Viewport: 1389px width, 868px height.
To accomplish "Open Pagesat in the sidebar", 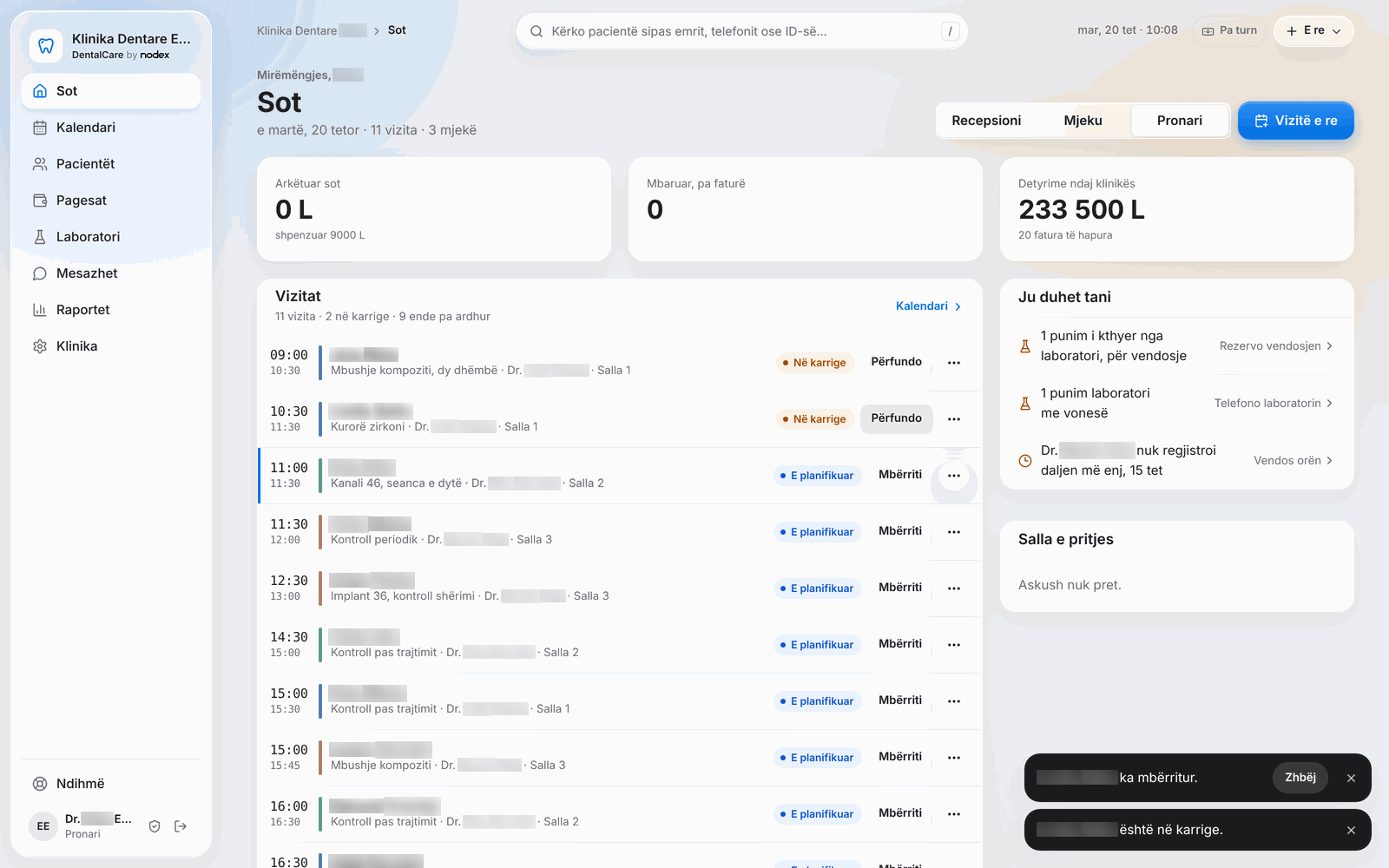I will [x=111, y=201].
